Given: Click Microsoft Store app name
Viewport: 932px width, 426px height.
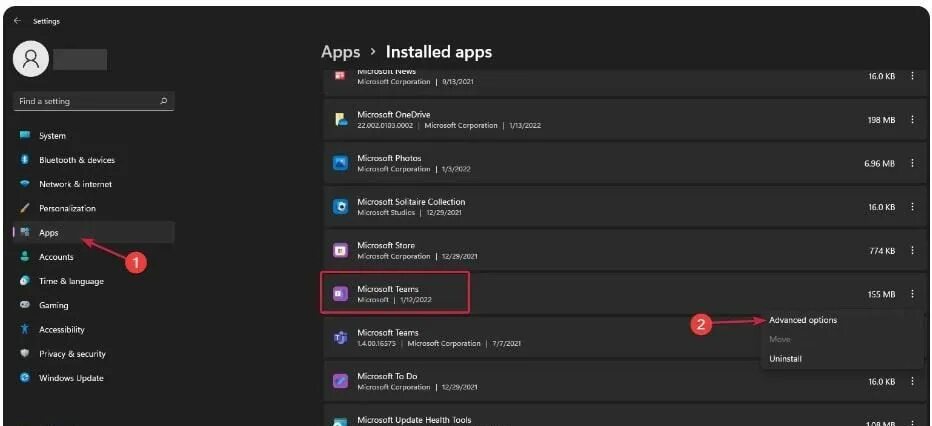Looking at the screenshot, I should pos(386,245).
